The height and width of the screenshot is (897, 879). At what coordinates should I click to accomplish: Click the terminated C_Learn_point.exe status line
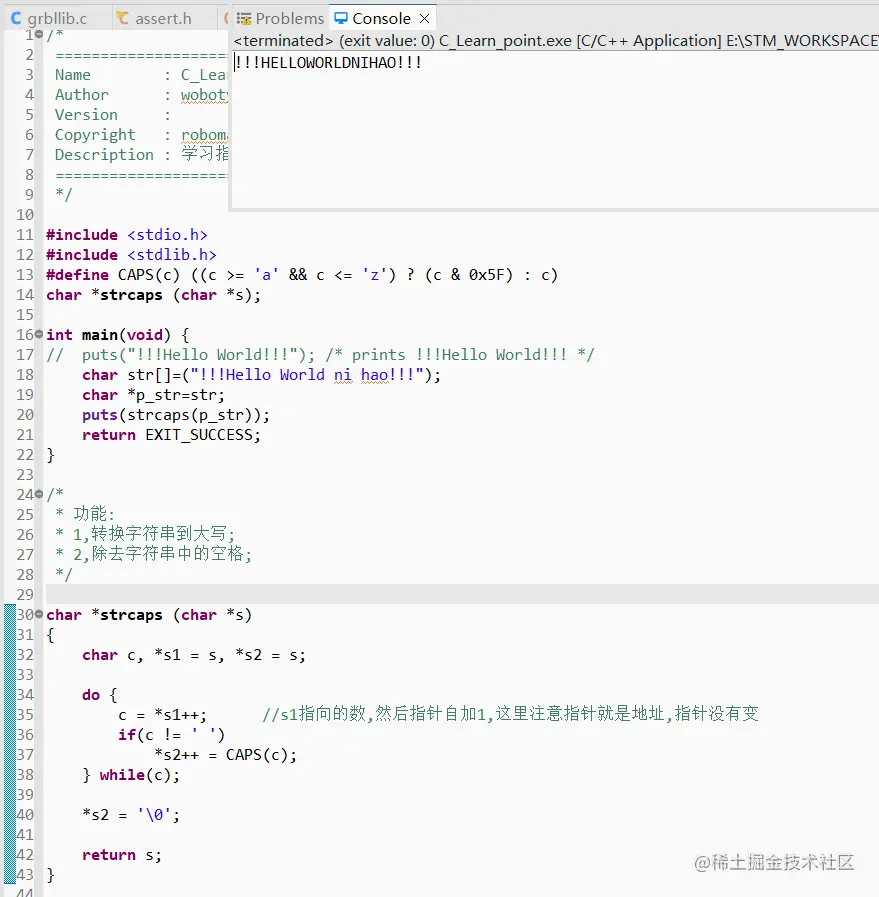point(555,41)
